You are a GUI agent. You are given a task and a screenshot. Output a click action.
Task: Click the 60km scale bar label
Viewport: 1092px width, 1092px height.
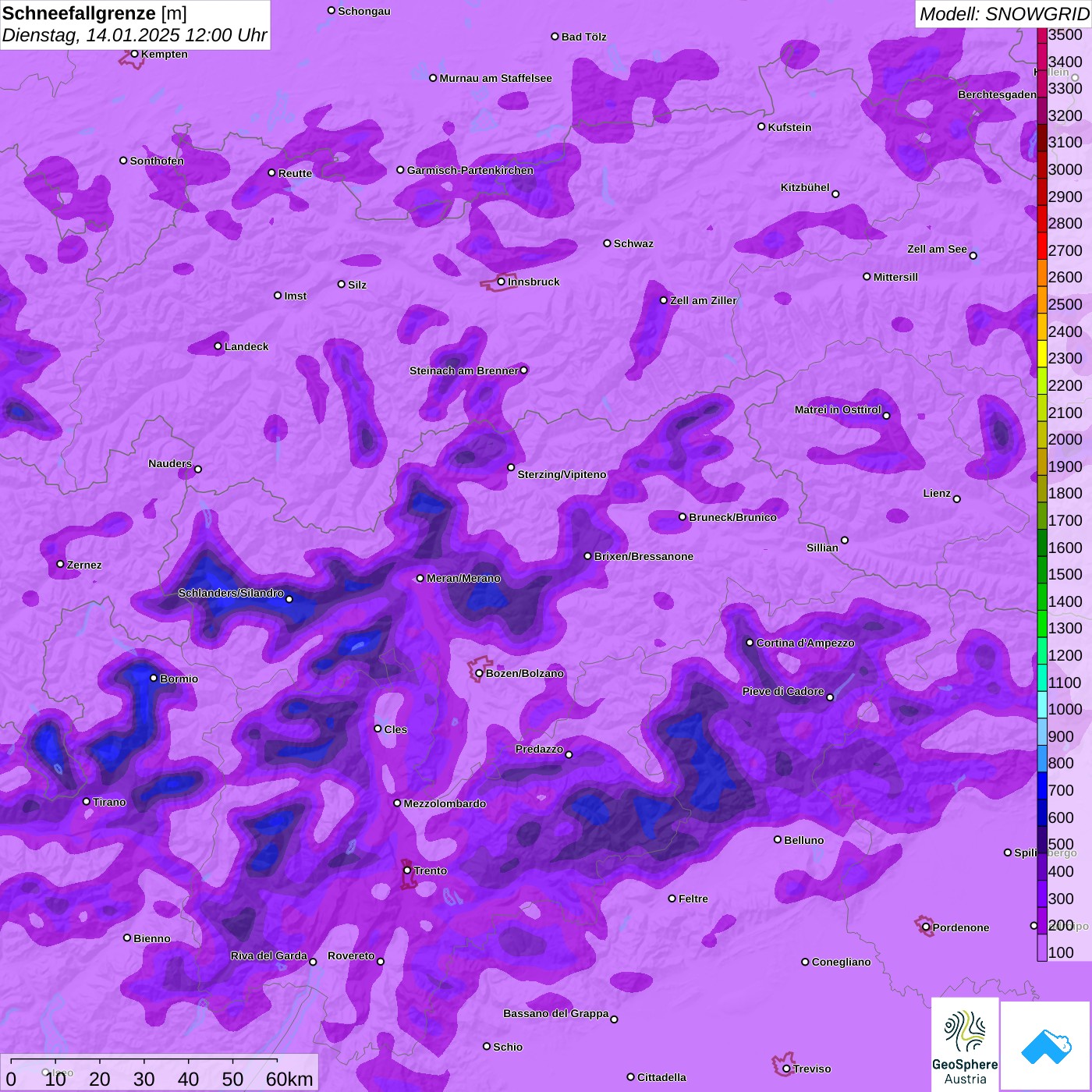(289, 1079)
